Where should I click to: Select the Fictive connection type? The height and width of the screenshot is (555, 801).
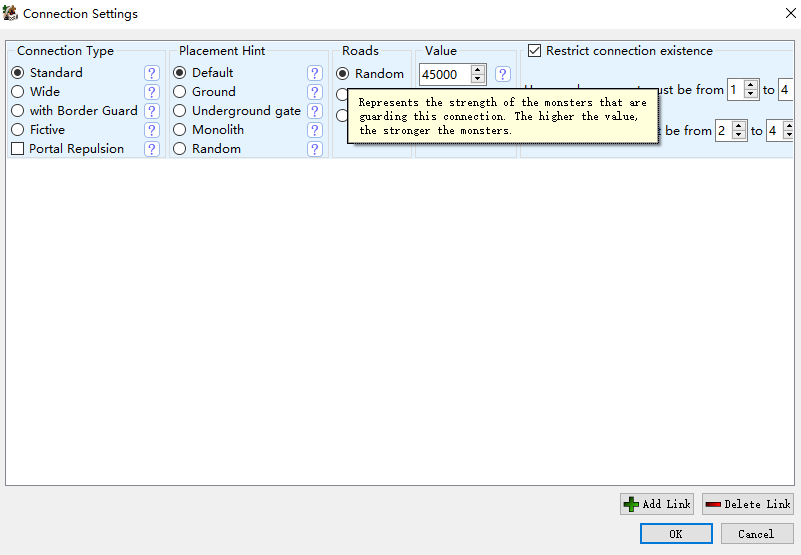tap(18, 130)
